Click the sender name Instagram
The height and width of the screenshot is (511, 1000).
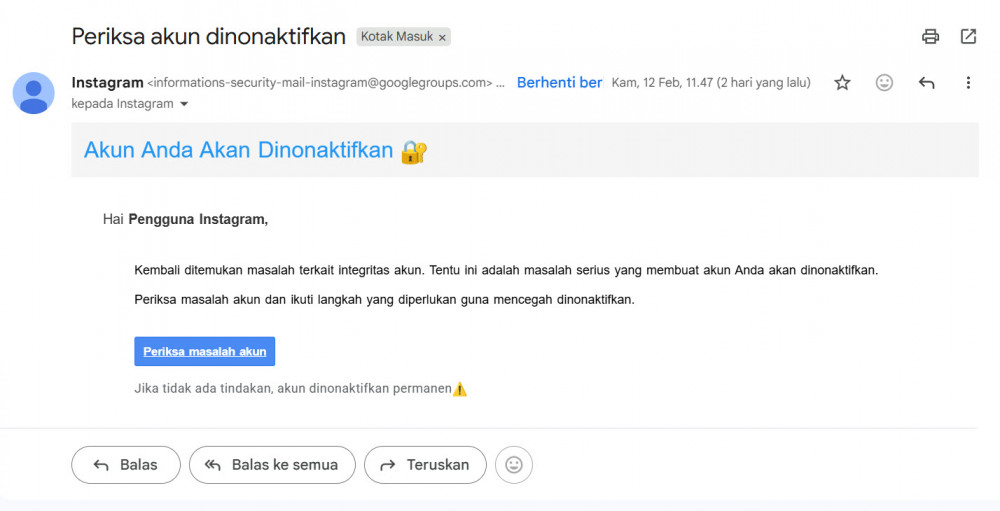pos(107,82)
